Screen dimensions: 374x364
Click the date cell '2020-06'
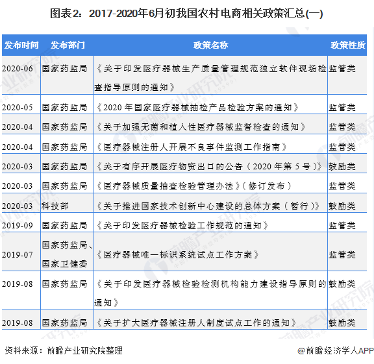17,68
